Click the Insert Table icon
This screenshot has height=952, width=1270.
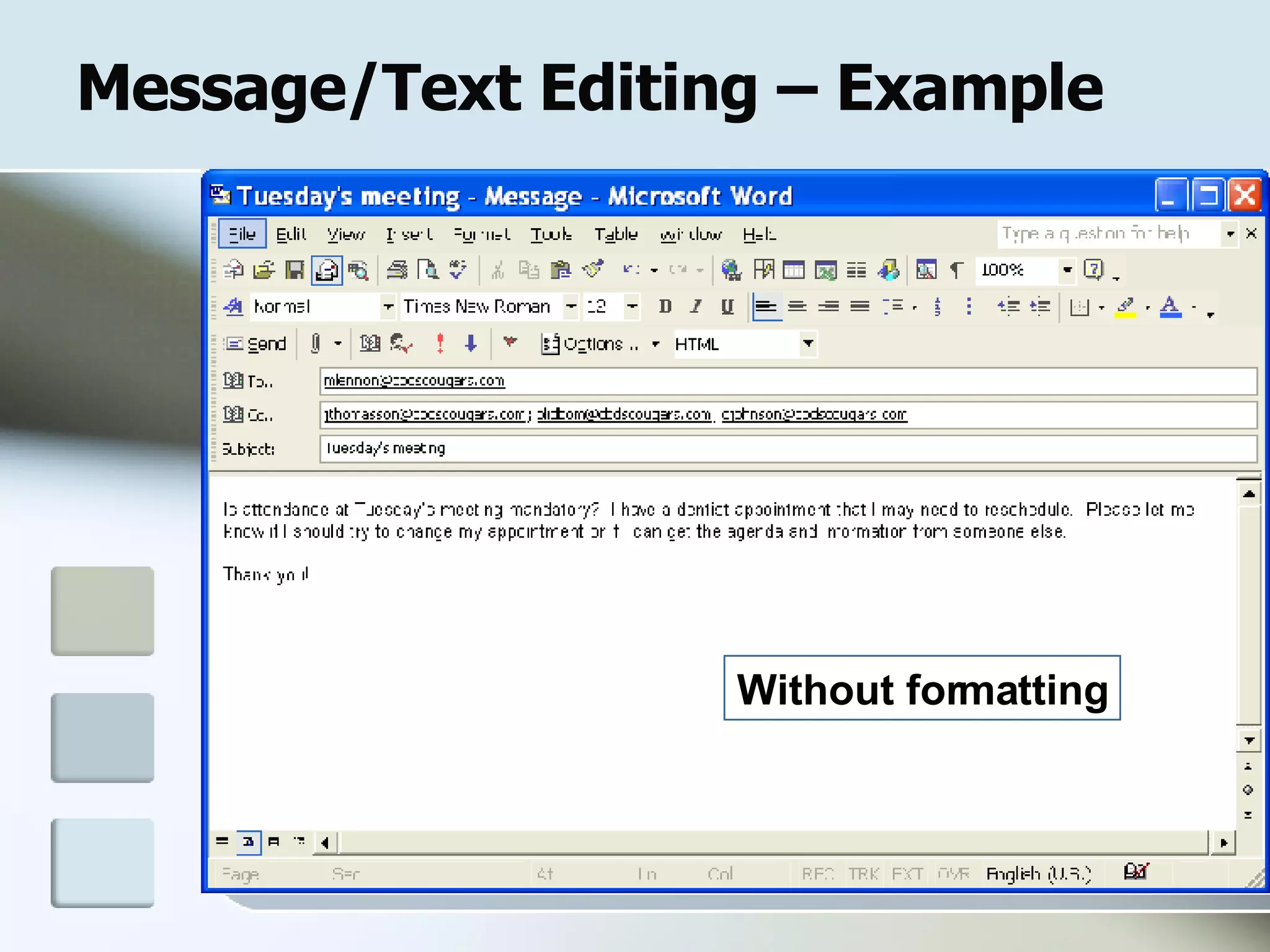coord(794,270)
